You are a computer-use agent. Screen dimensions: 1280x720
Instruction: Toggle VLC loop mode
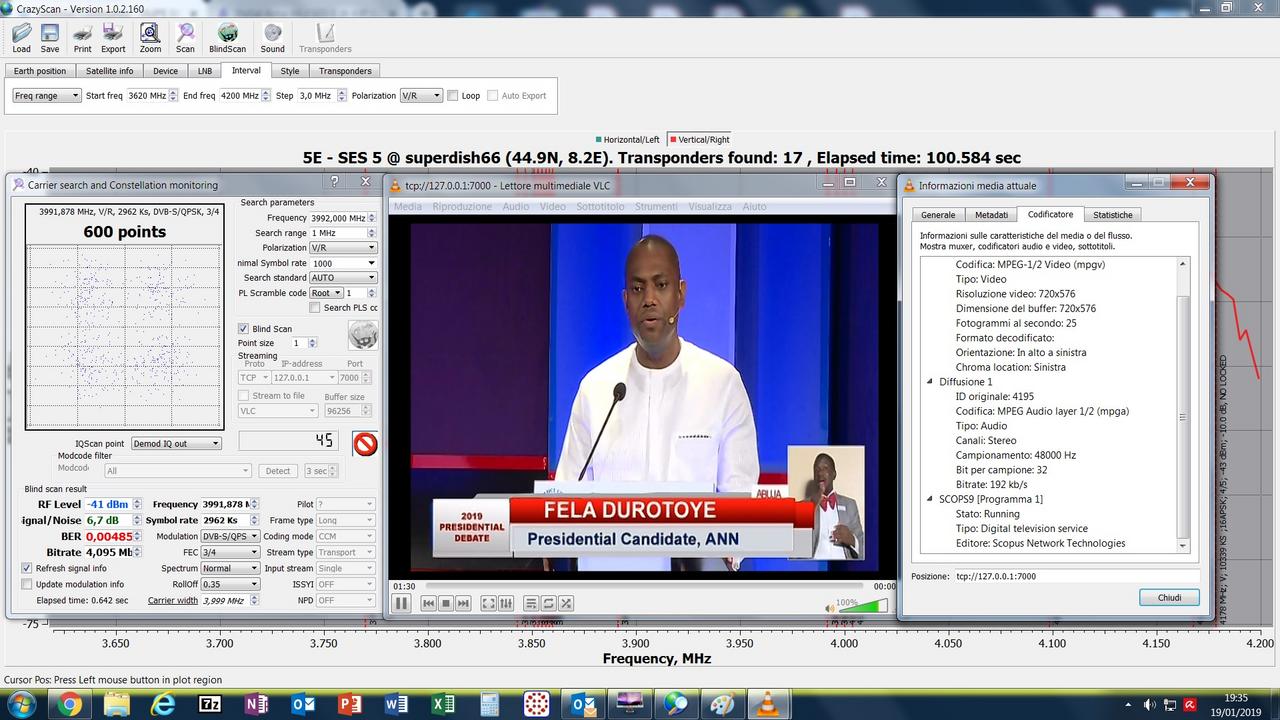coord(549,603)
